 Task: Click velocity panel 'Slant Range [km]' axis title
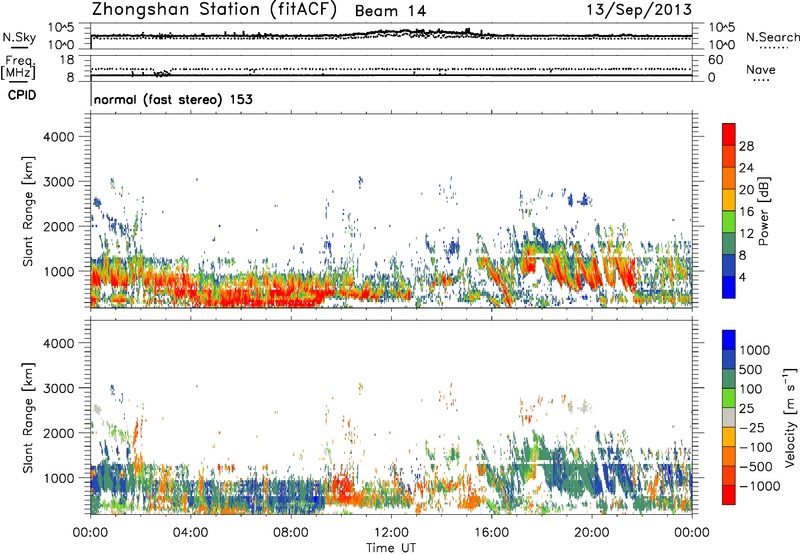click(28, 417)
